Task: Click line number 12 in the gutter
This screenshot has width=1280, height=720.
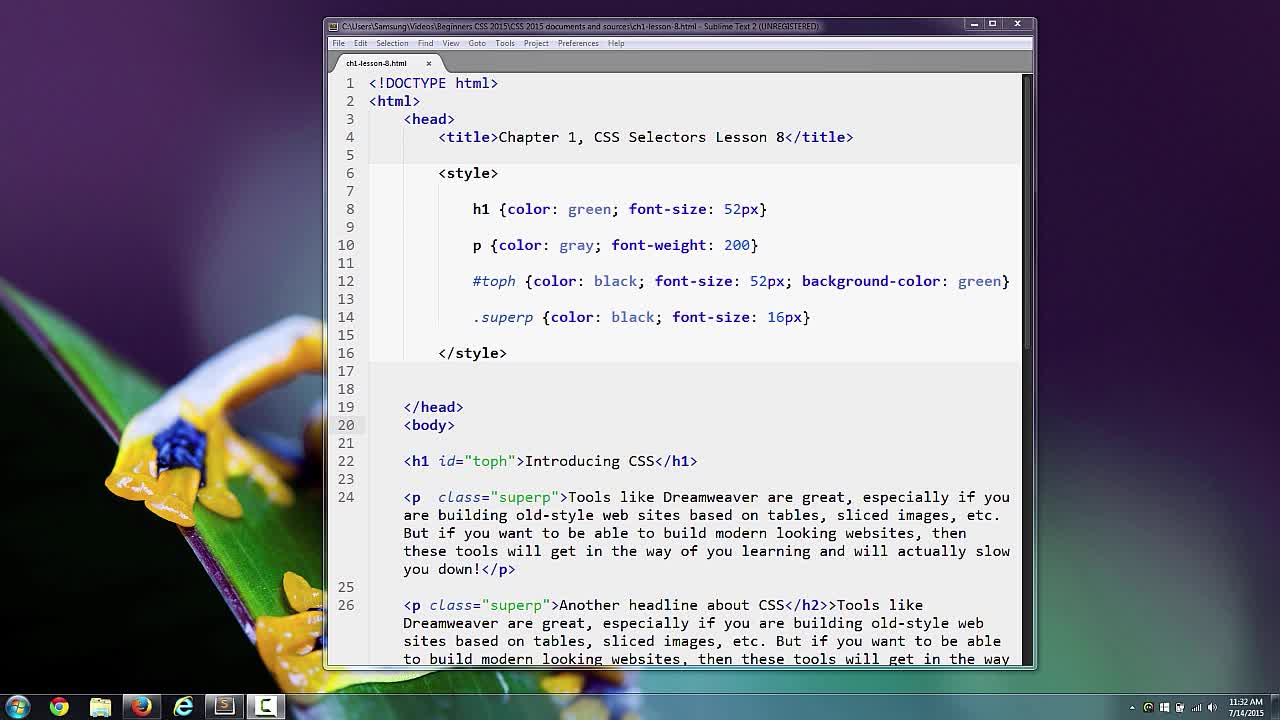Action: (x=346, y=281)
